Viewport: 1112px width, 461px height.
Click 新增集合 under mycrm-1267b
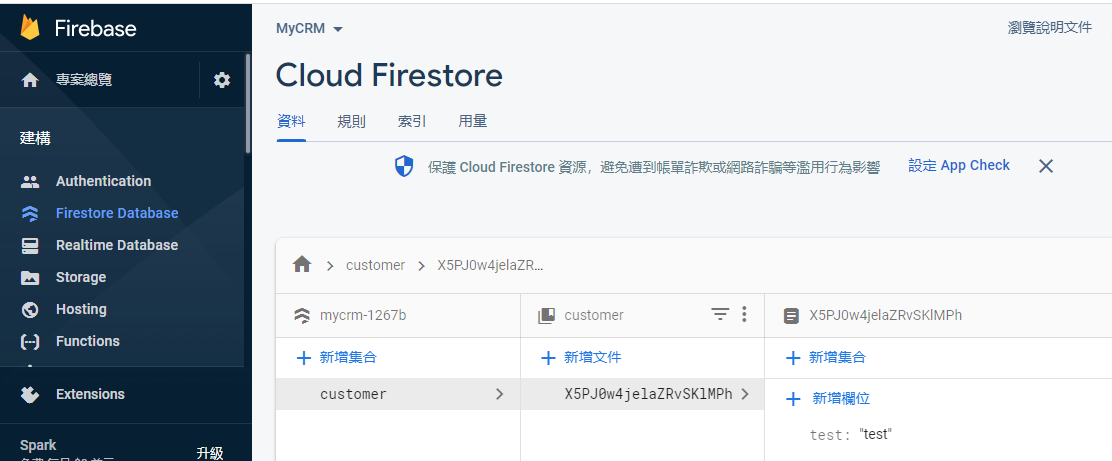coord(348,357)
